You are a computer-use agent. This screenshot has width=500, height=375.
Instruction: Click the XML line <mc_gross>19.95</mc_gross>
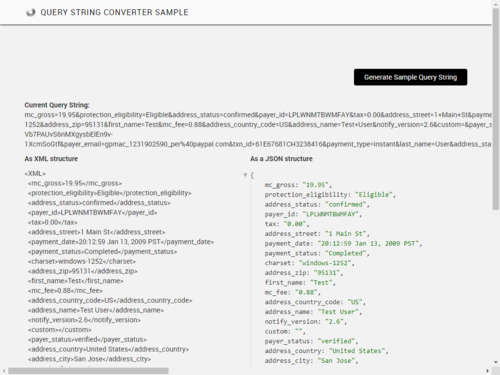click(x=75, y=183)
